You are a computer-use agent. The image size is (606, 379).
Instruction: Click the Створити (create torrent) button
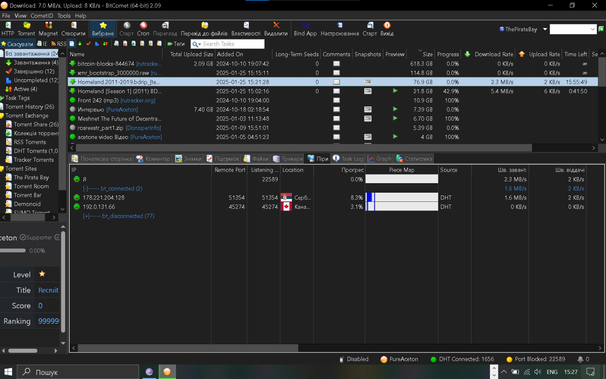[x=73, y=29]
